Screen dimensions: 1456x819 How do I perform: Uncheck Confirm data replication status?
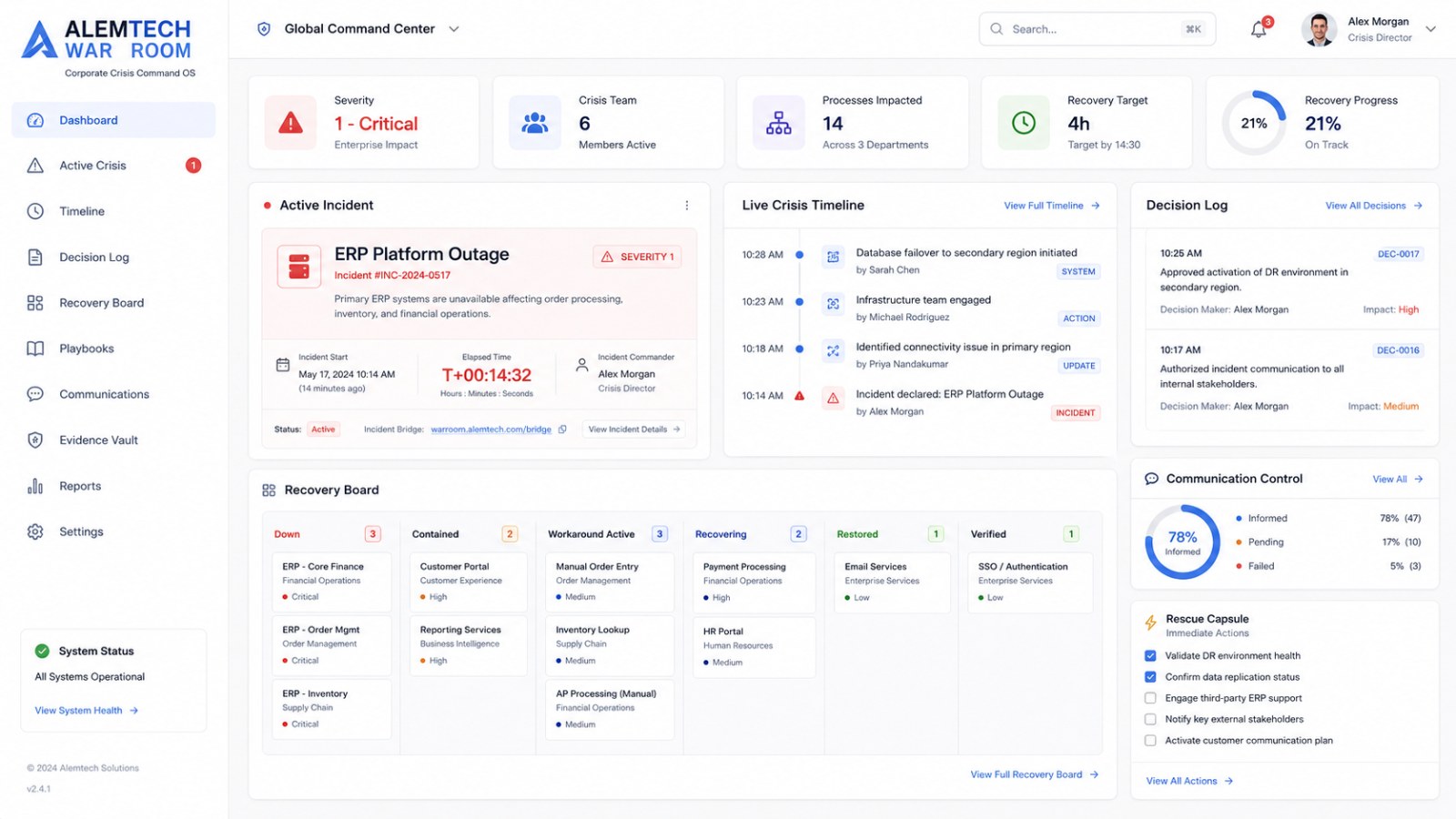[x=1150, y=677]
